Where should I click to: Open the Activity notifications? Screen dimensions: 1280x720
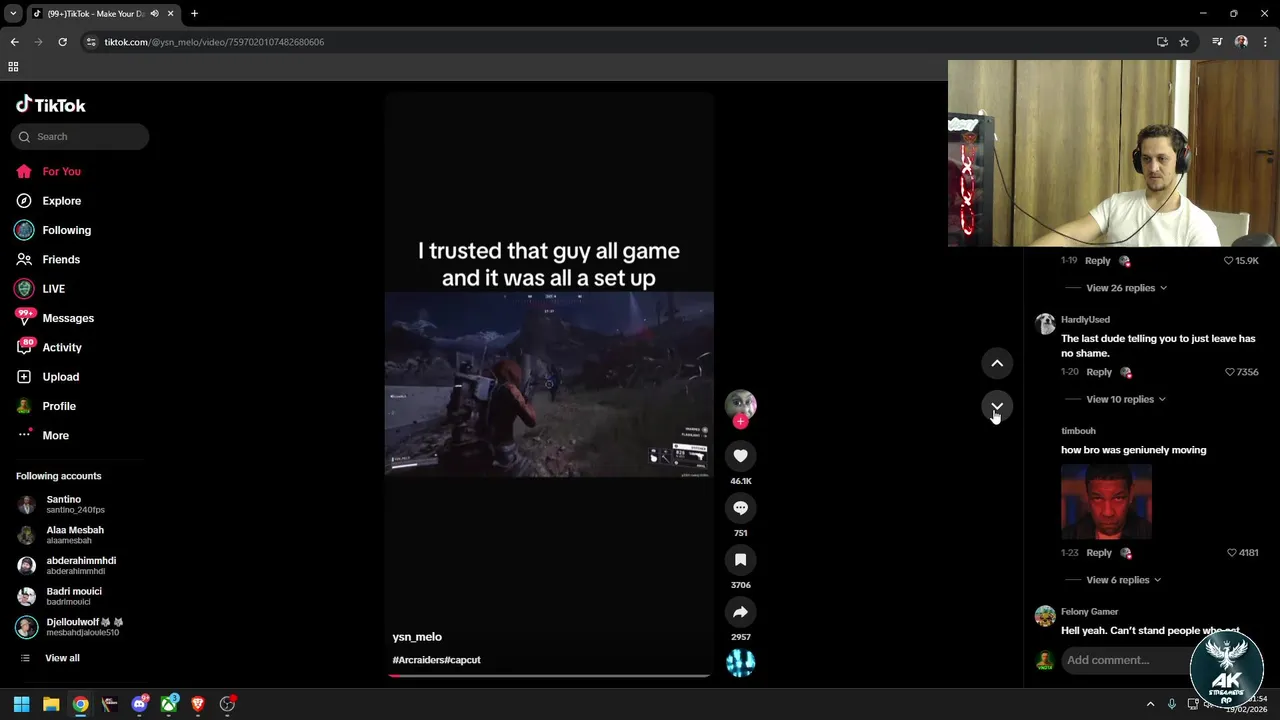point(61,348)
